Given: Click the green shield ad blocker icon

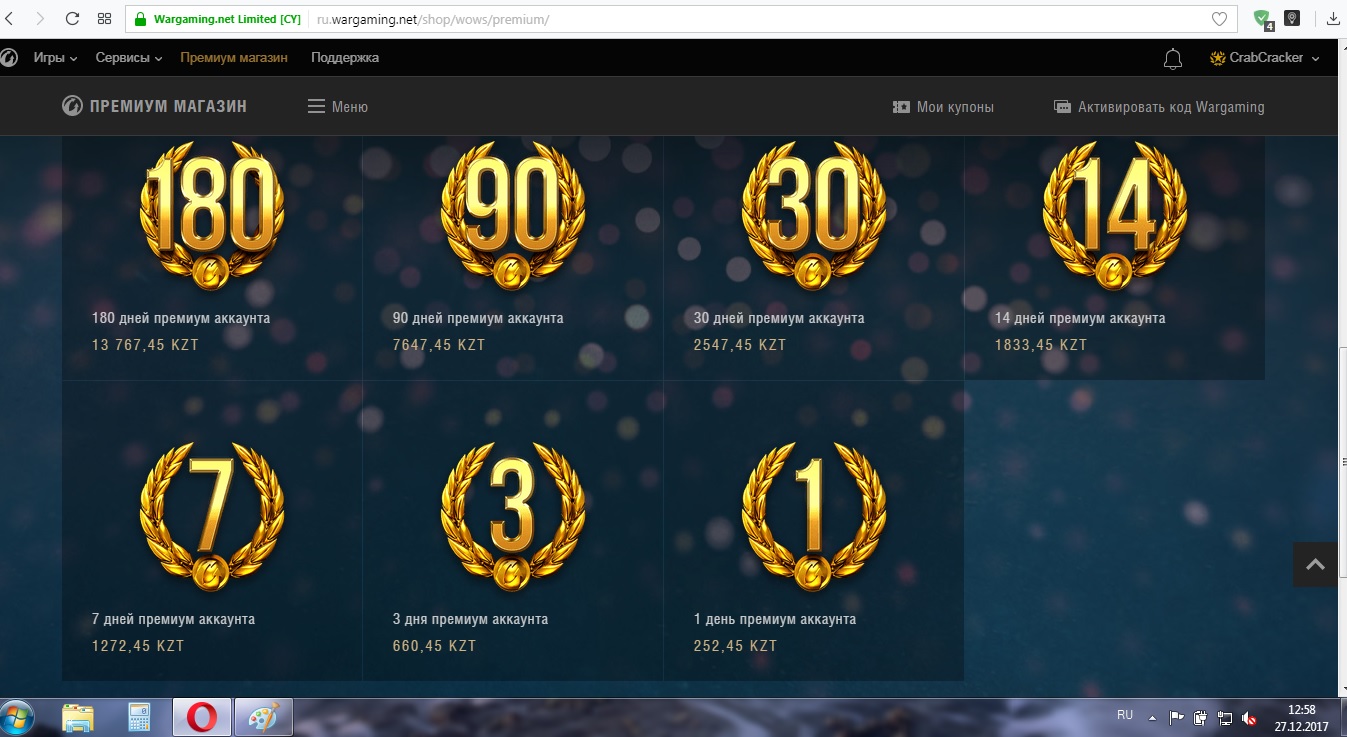Looking at the screenshot, I should (1263, 19).
